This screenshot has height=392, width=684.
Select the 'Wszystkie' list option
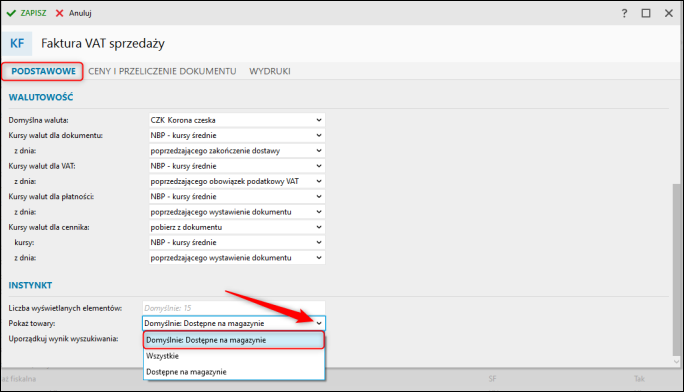click(234, 356)
